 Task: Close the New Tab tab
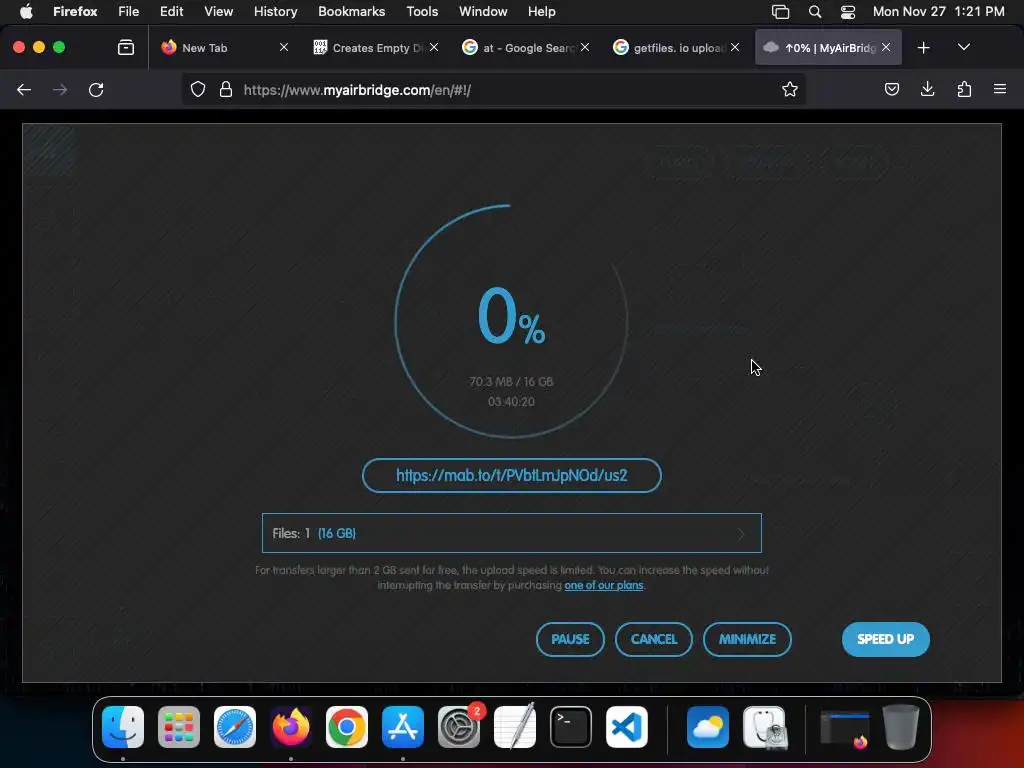click(284, 48)
